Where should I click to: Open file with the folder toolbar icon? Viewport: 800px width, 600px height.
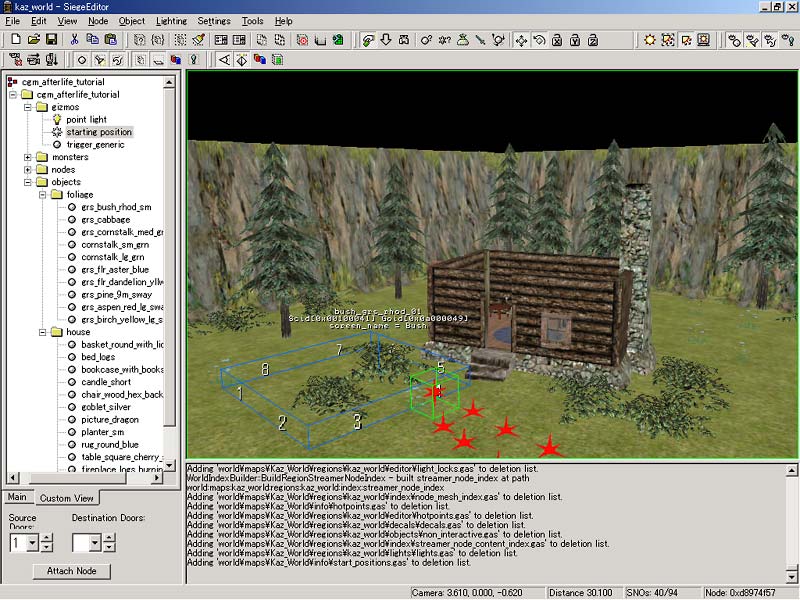[33, 40]
